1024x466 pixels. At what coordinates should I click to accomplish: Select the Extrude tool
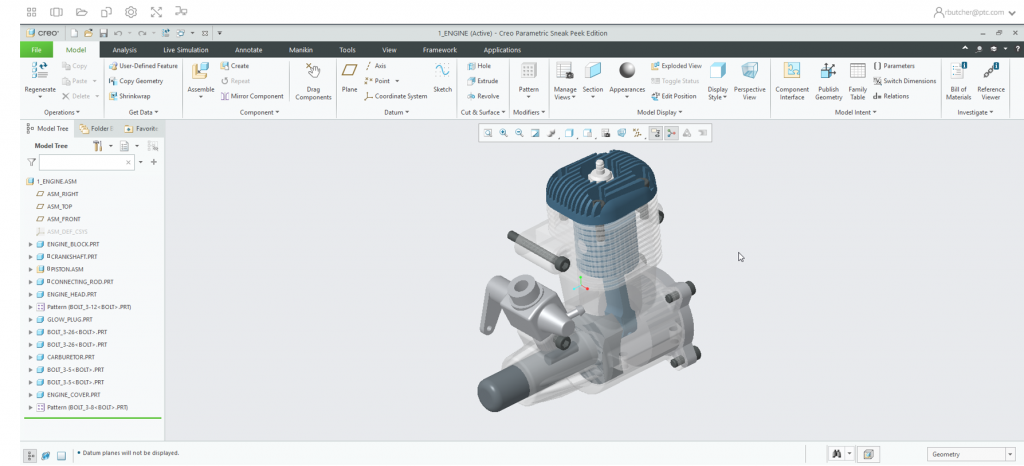[x=483, y=81]
